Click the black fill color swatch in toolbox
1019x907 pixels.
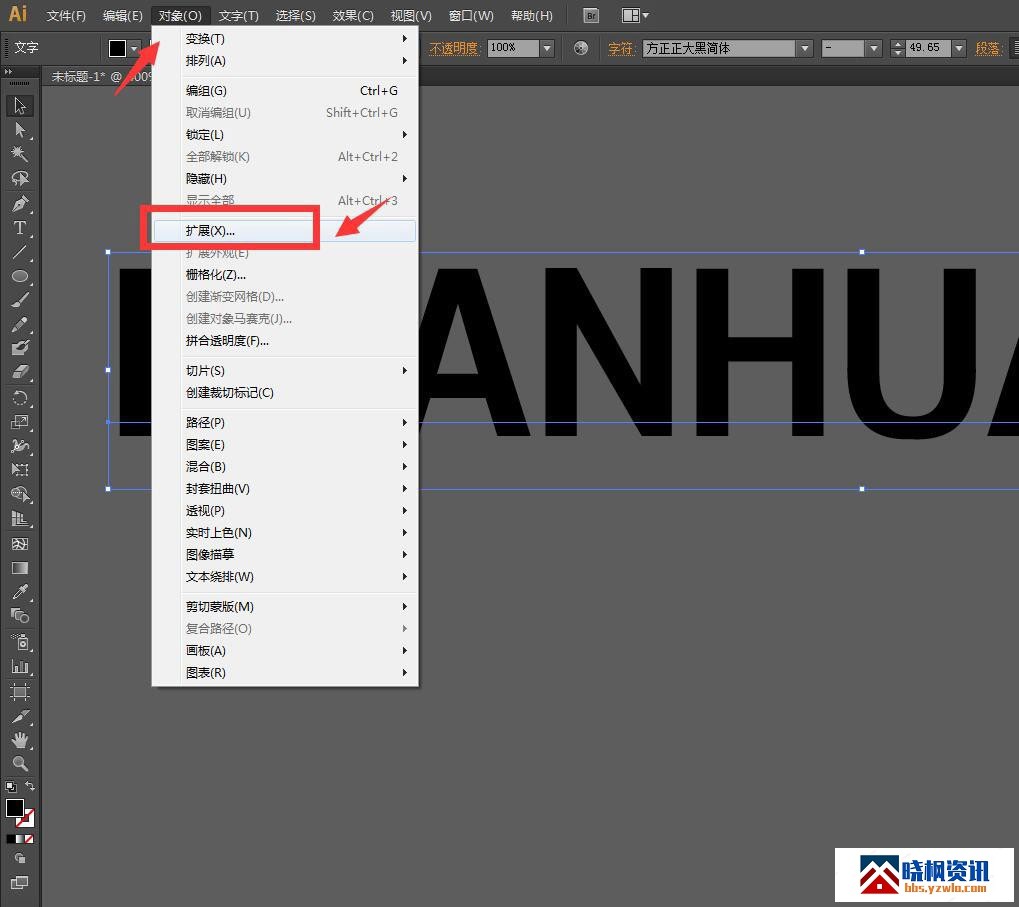coord(14,808)
